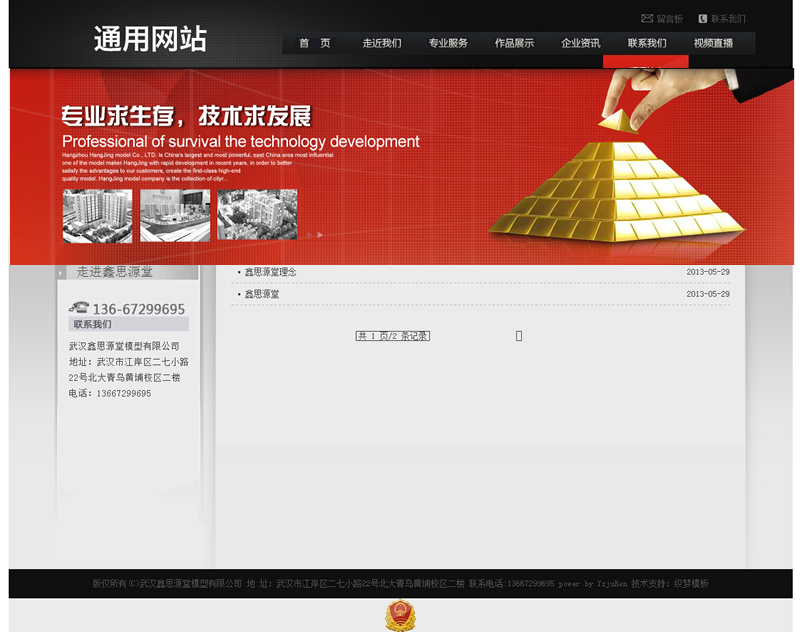Click the pagination box 共1页/2条记录

coord(393,336)
